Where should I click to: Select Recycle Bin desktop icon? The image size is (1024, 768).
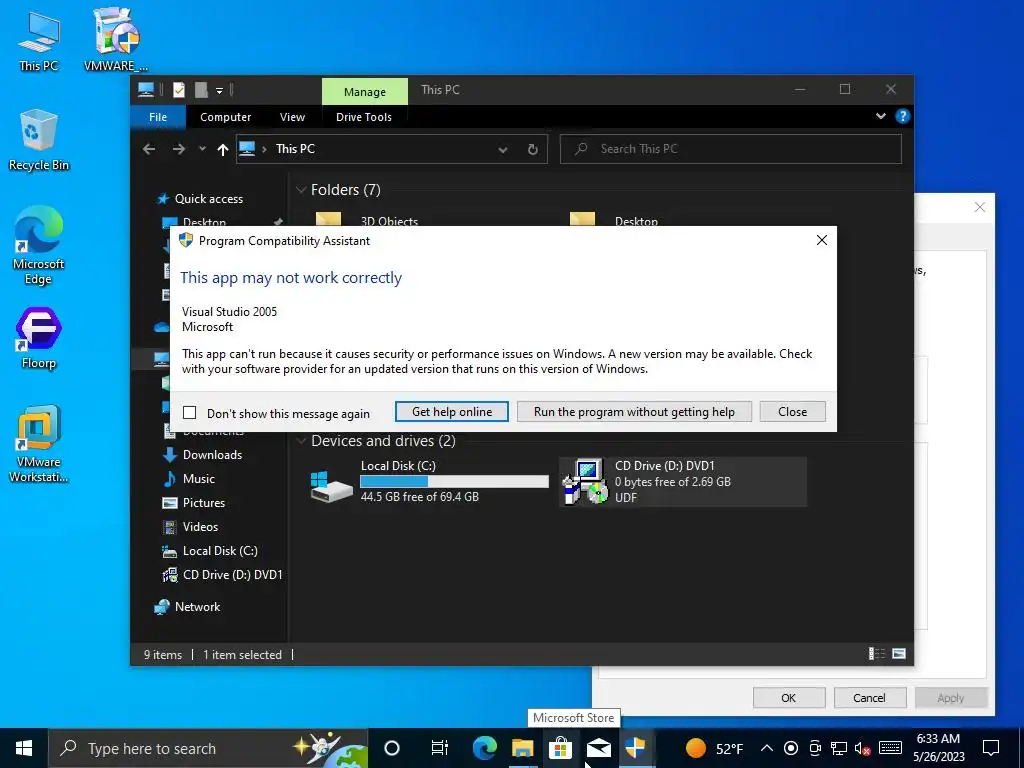(x=39, y=140)
